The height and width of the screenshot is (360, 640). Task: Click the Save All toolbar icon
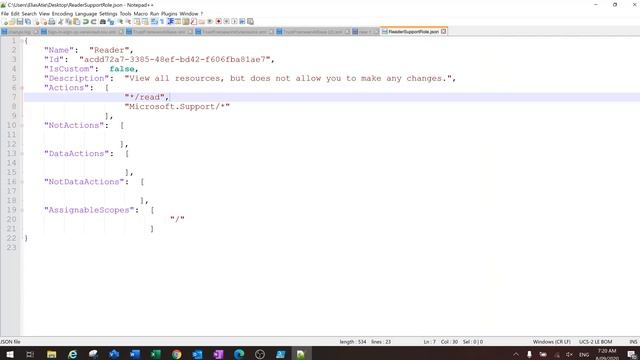pos(27,22)
